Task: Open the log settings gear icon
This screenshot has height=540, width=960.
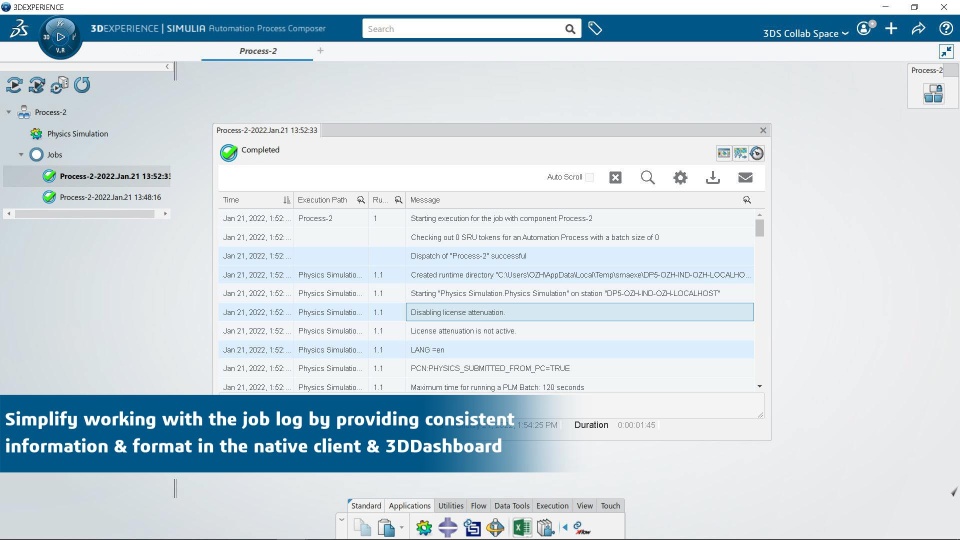Action: click(x=680, y=178)
